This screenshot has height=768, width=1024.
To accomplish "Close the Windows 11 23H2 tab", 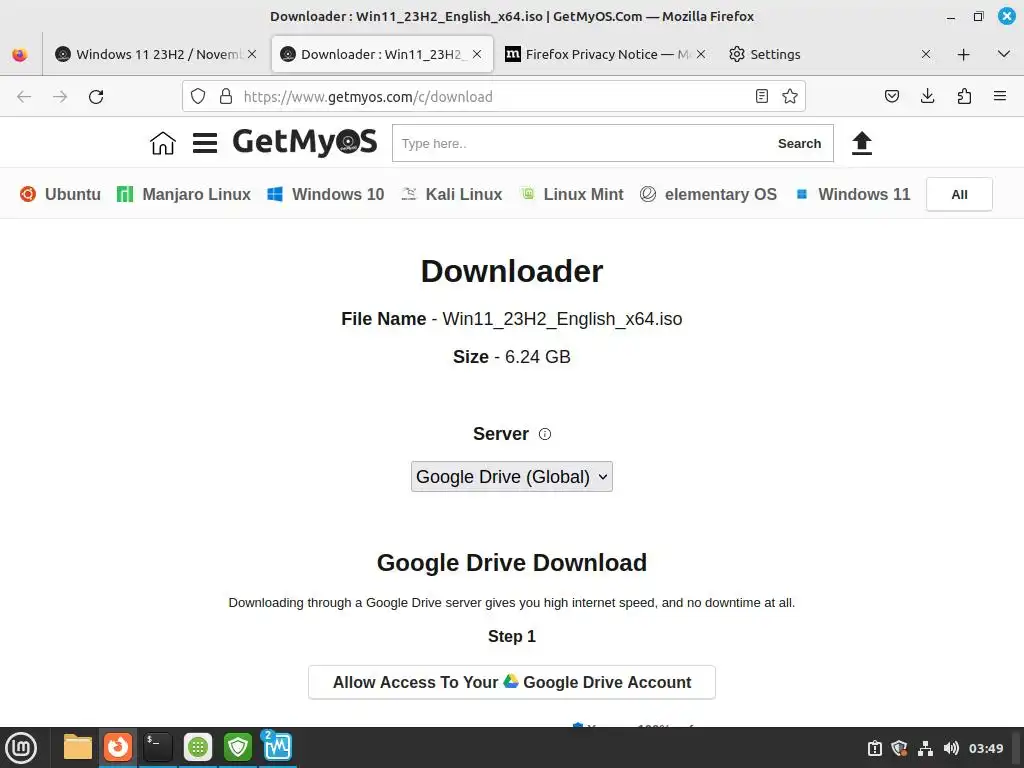I will pyautogui.click(x=252, y=54).
